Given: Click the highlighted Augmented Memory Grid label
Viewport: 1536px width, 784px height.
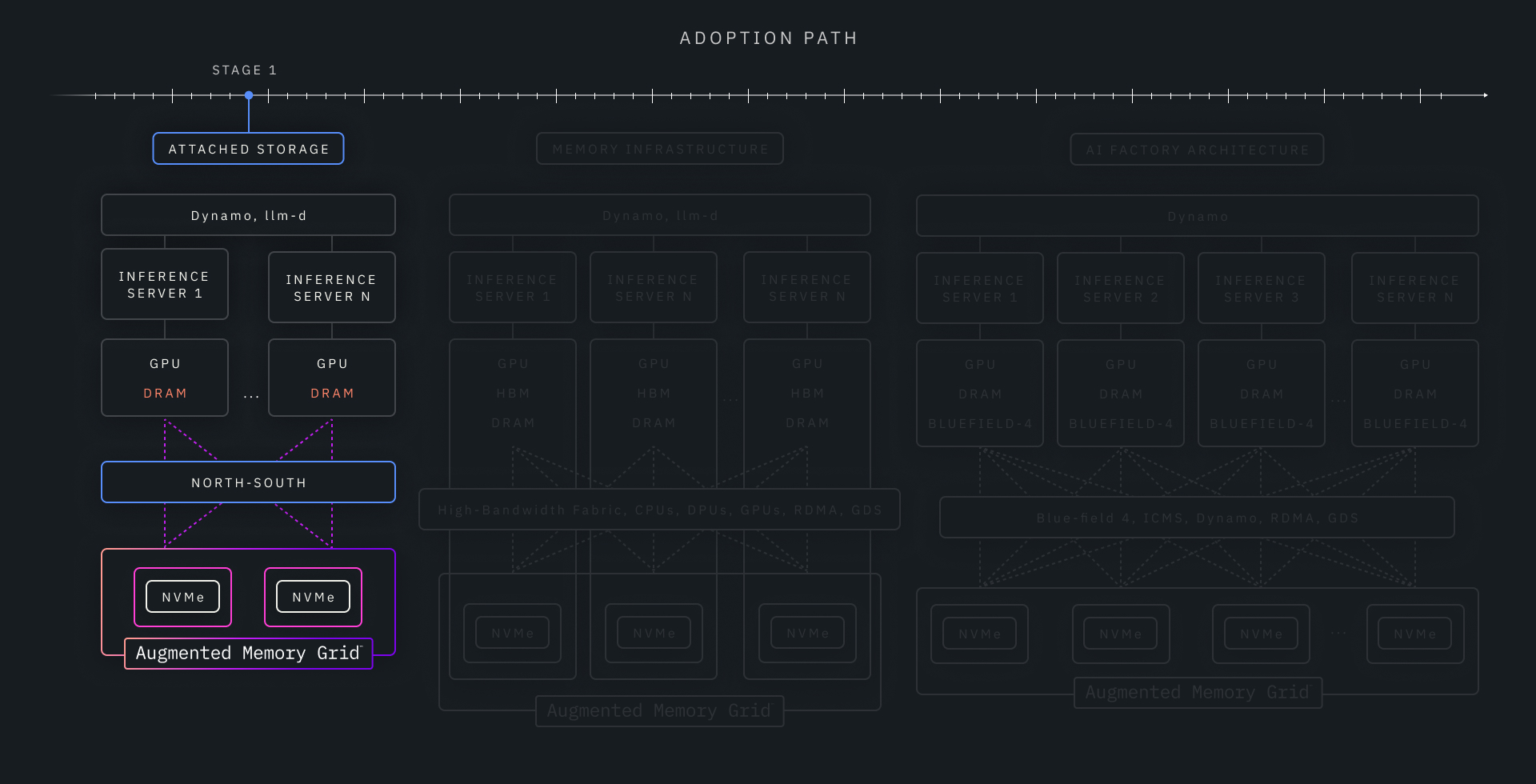Looking at the screenshot, I should coord(248,654).
